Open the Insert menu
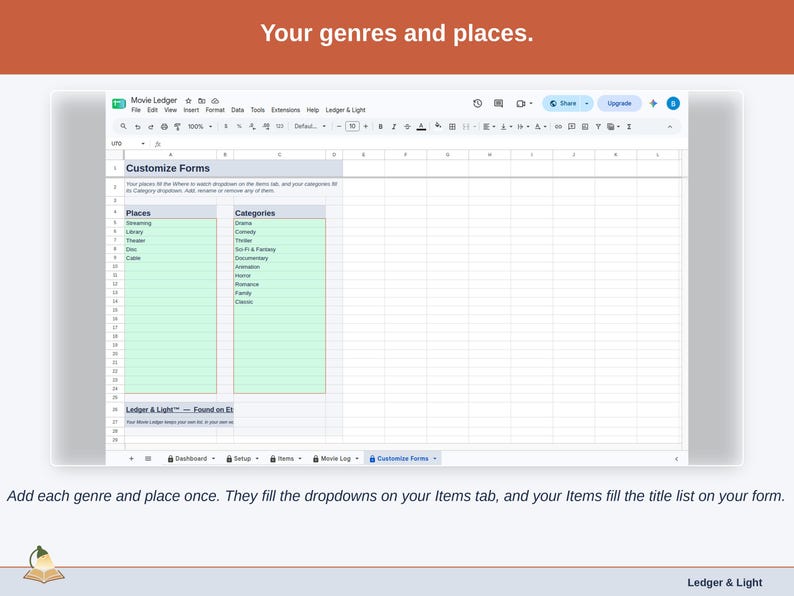Viewport: 794px width, 596px height. (x=191, y=110)
